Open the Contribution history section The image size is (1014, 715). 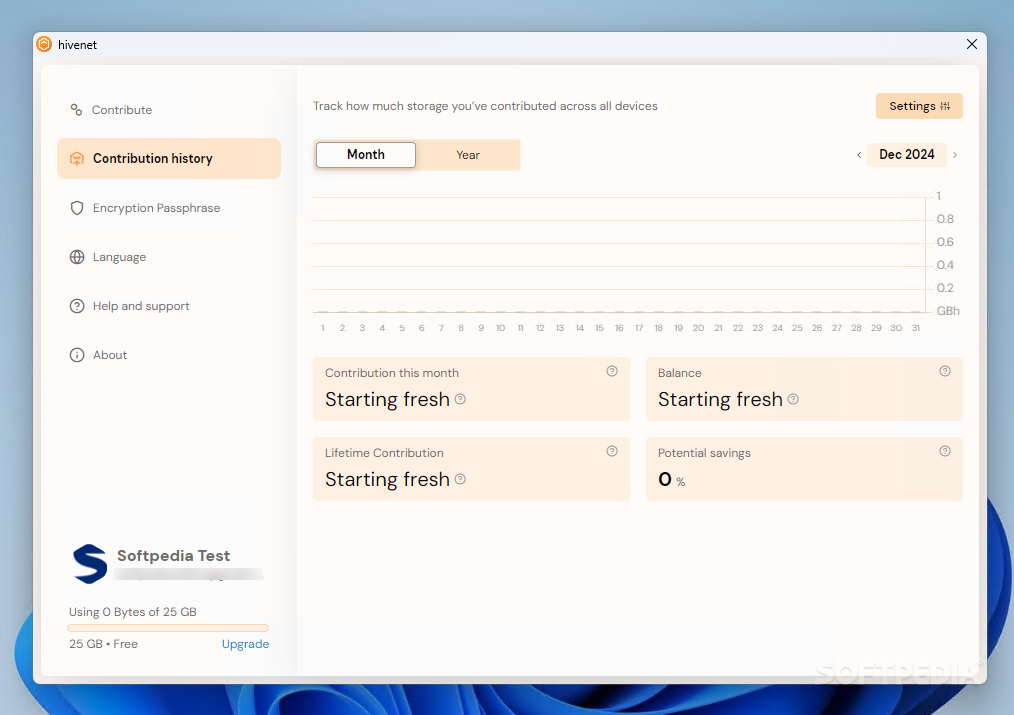tap(169, 158)
